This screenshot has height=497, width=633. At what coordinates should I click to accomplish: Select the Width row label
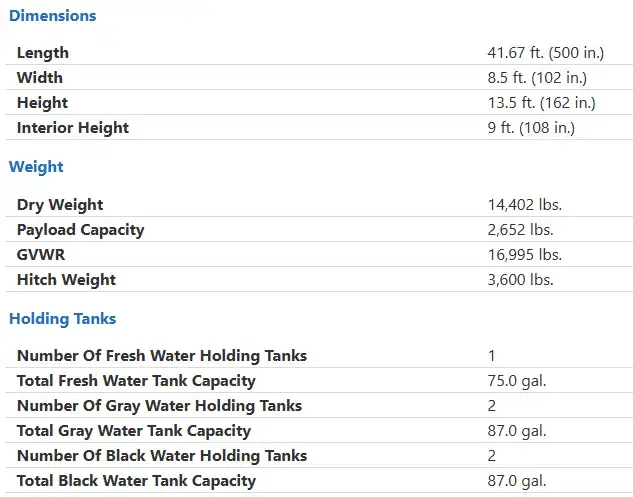[40, 78]
